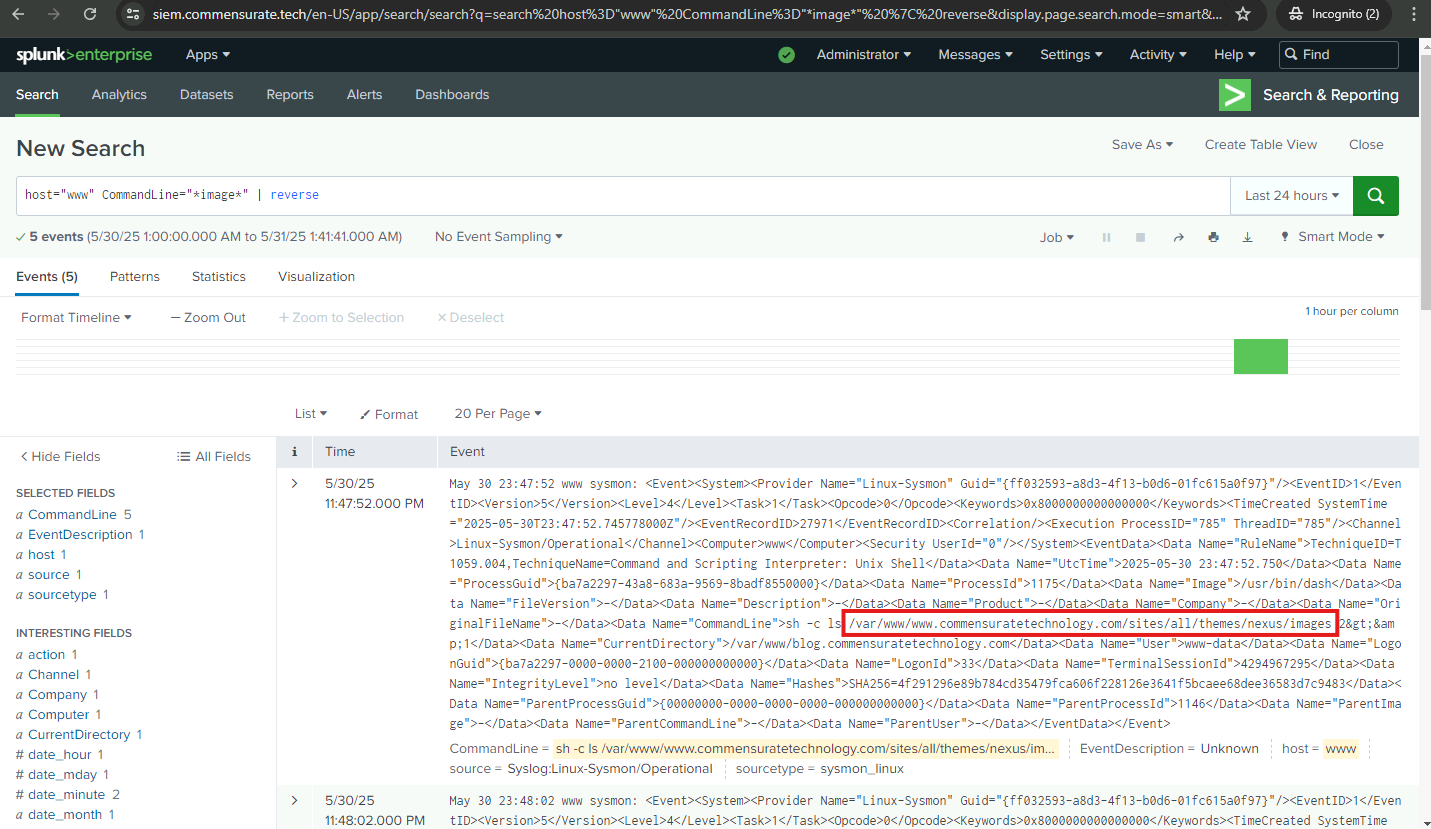Switch to the Statistics tab
This screenshot has height=829, width=1431.
point(218,277)
